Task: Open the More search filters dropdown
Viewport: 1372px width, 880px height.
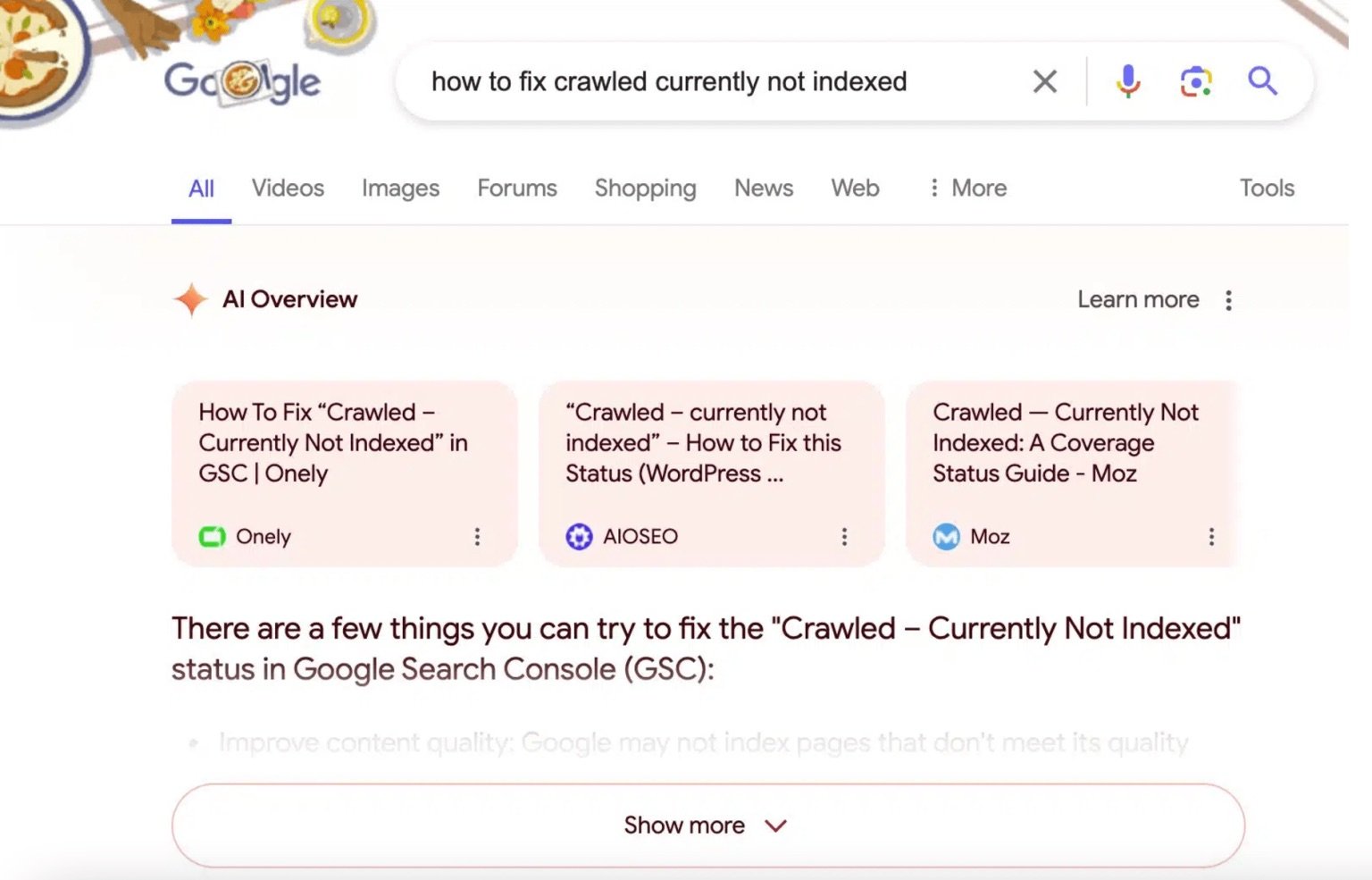Action: point(968,188)
